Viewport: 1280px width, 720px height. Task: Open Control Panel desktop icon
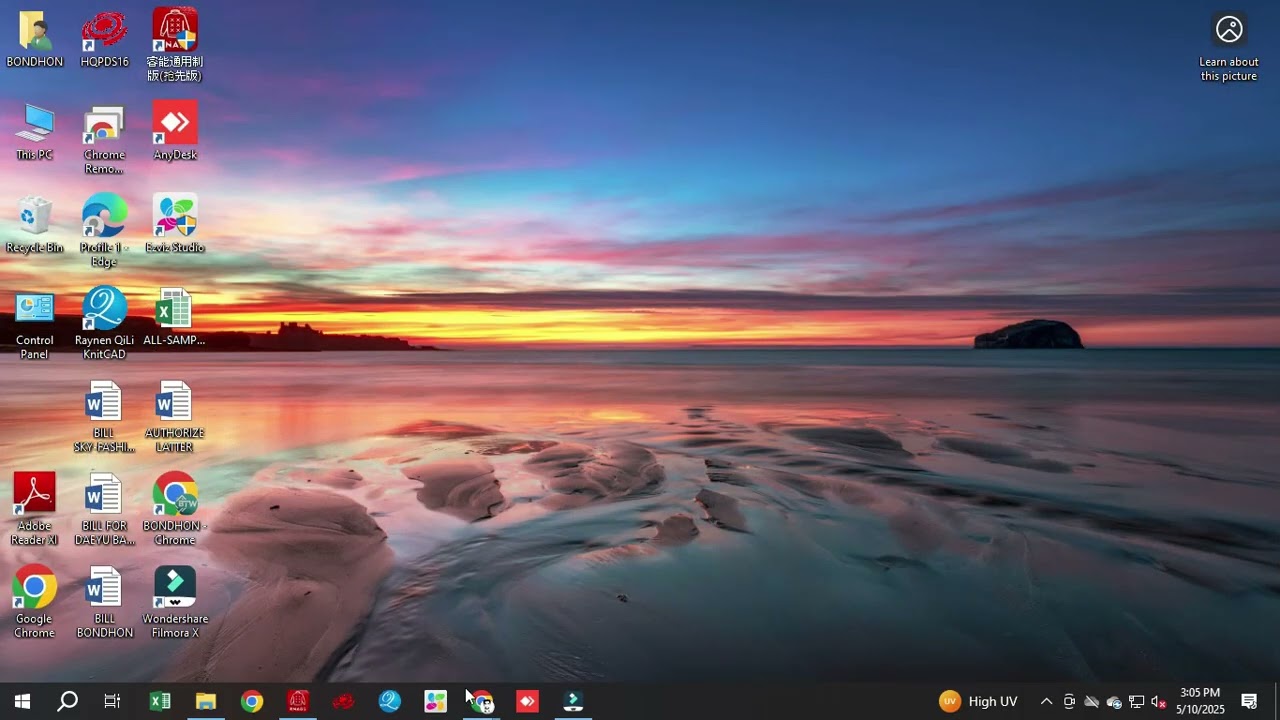[x=35, y=325]
